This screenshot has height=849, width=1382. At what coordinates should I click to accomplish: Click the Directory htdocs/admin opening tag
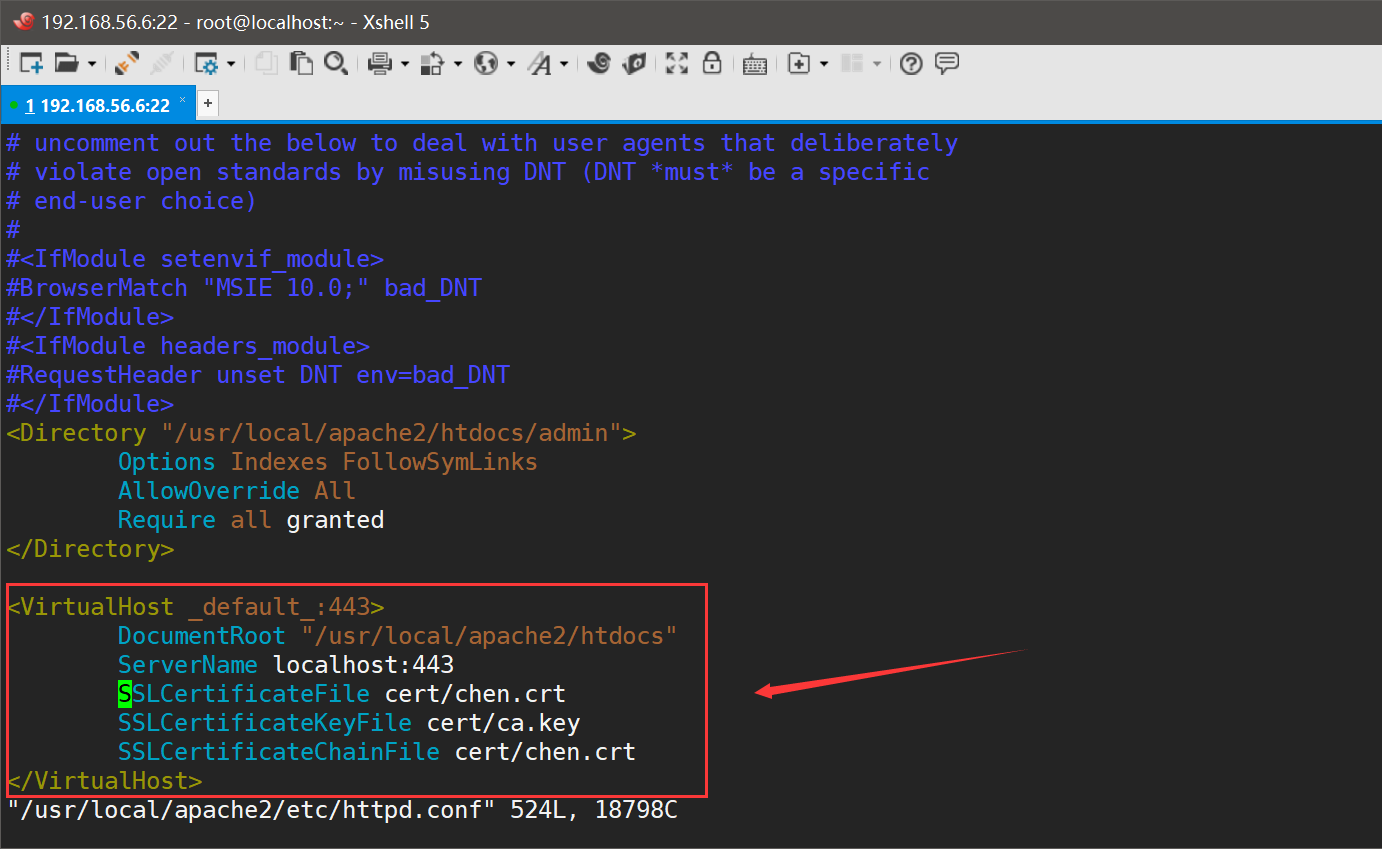pyautogui.click(x=321, y=432)
